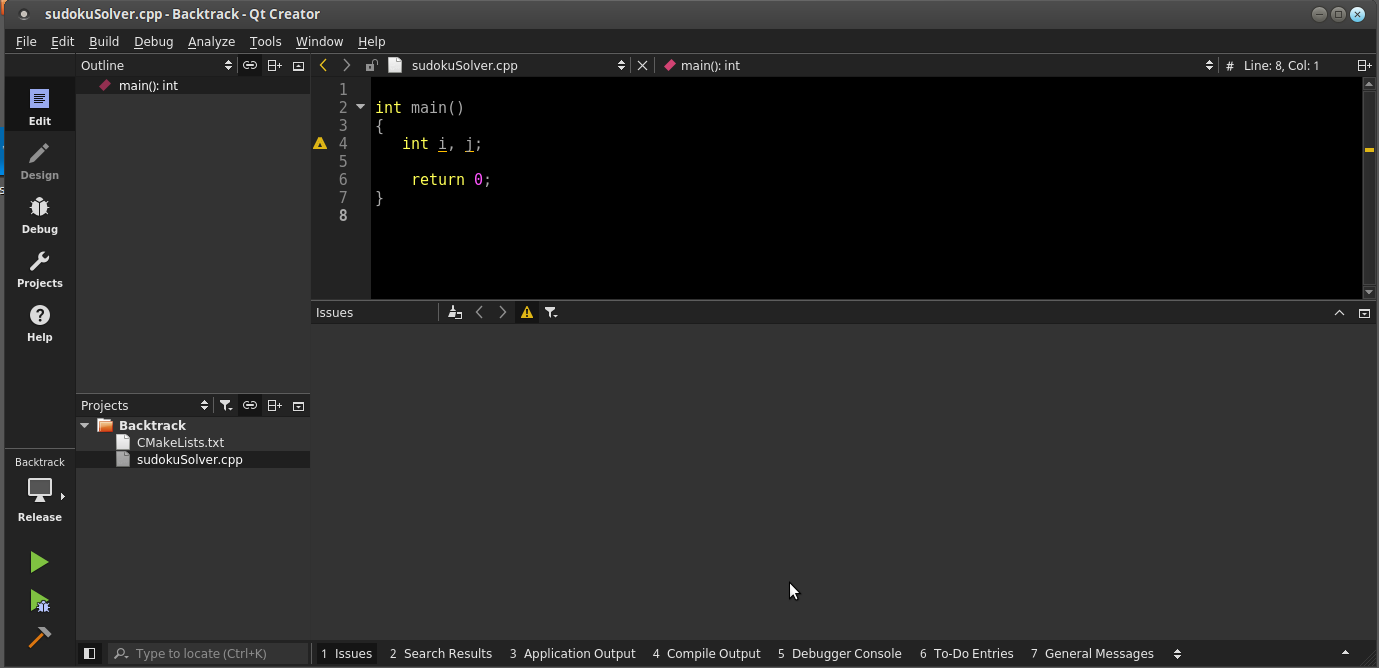Click the warning icon on line 4
This screenshot has width=1379, height=668.
pos(320,143)
